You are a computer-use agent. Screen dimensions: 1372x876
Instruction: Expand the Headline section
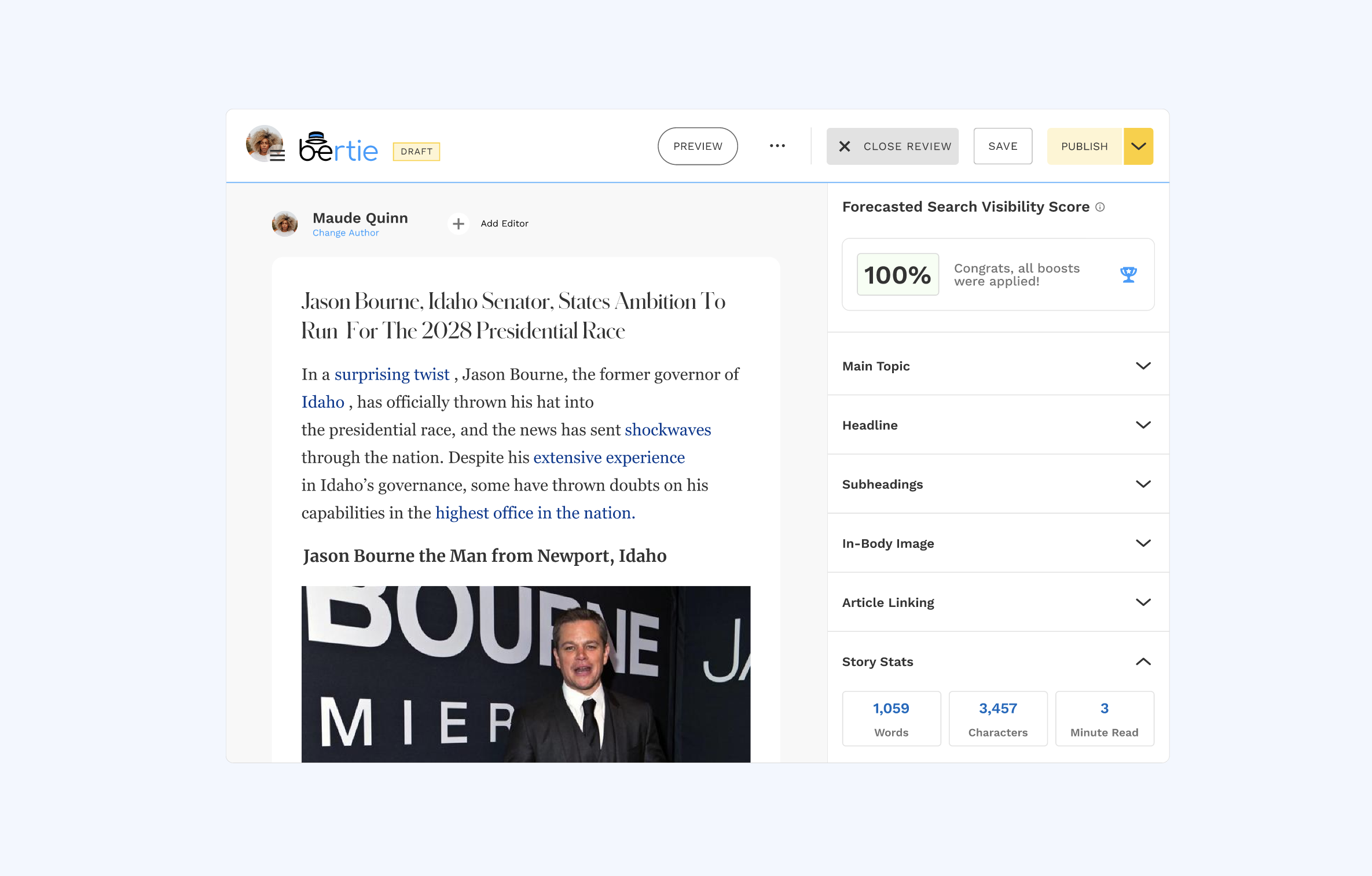pos(1143,425)
